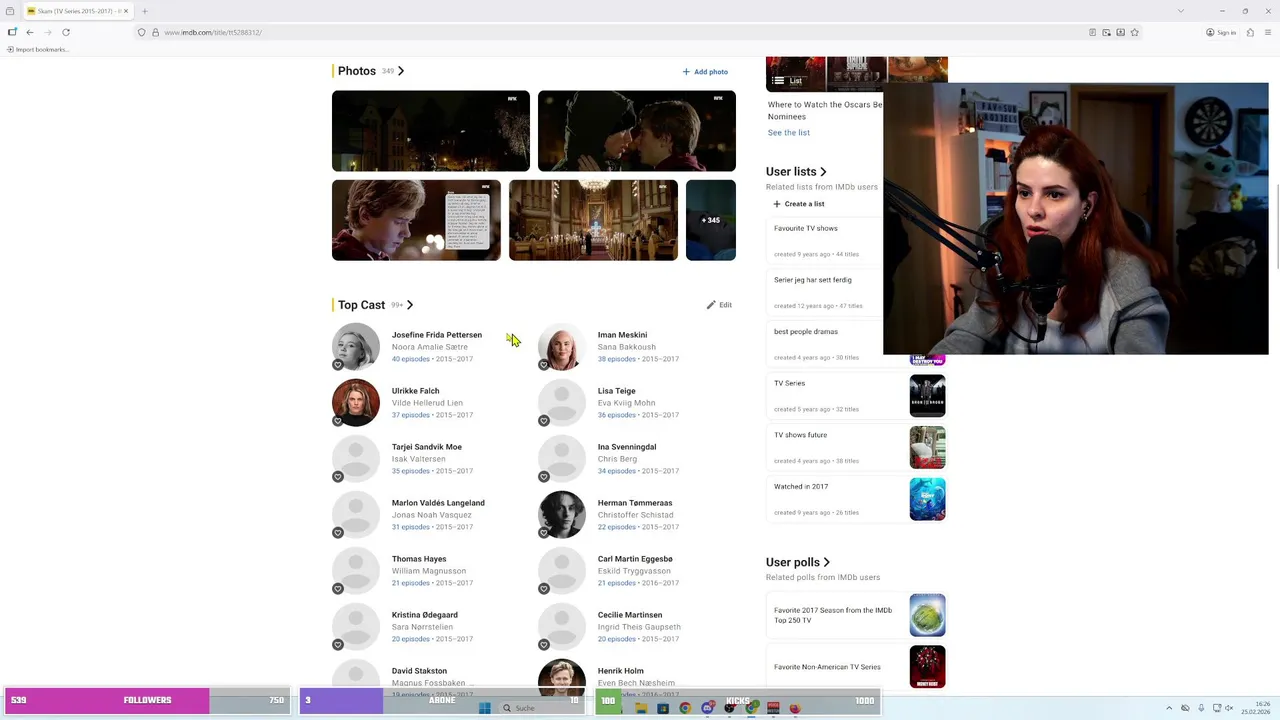
Task: Expand the User lists chevron
Action: 823,172
